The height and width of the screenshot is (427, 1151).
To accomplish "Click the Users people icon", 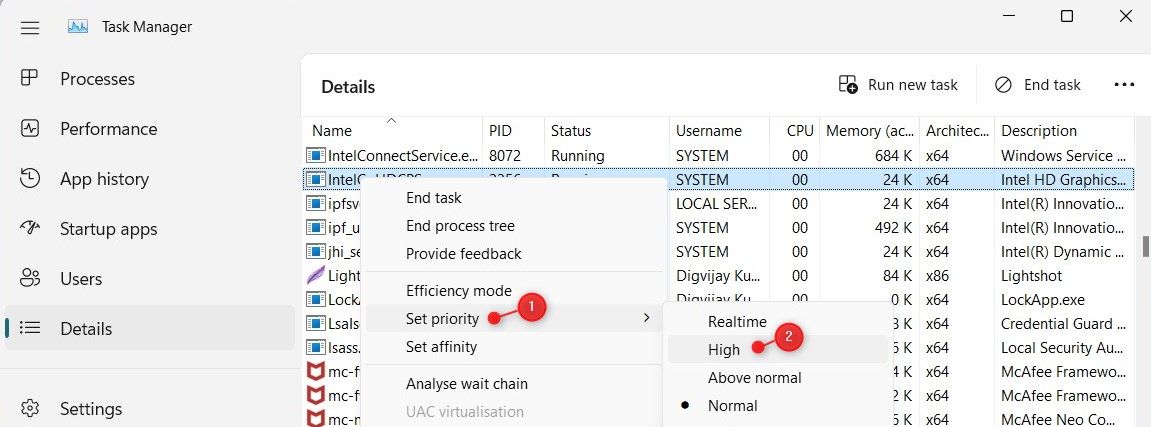I will pos(29,278).
